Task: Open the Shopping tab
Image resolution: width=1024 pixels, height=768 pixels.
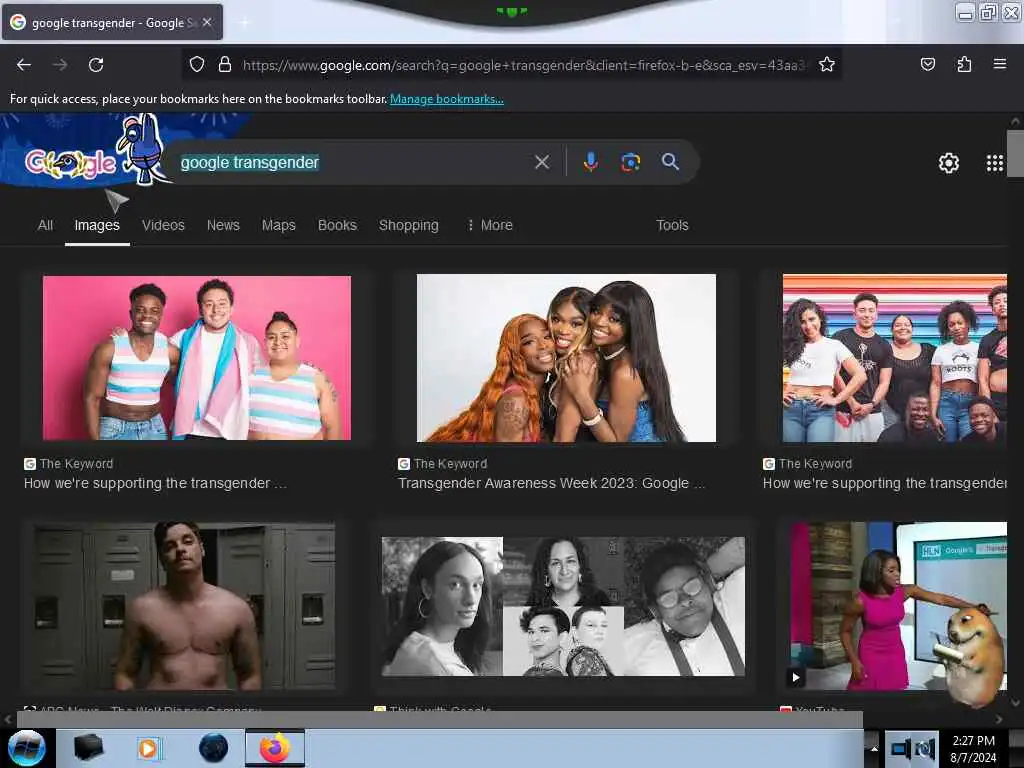Action: tap(409, 225)
